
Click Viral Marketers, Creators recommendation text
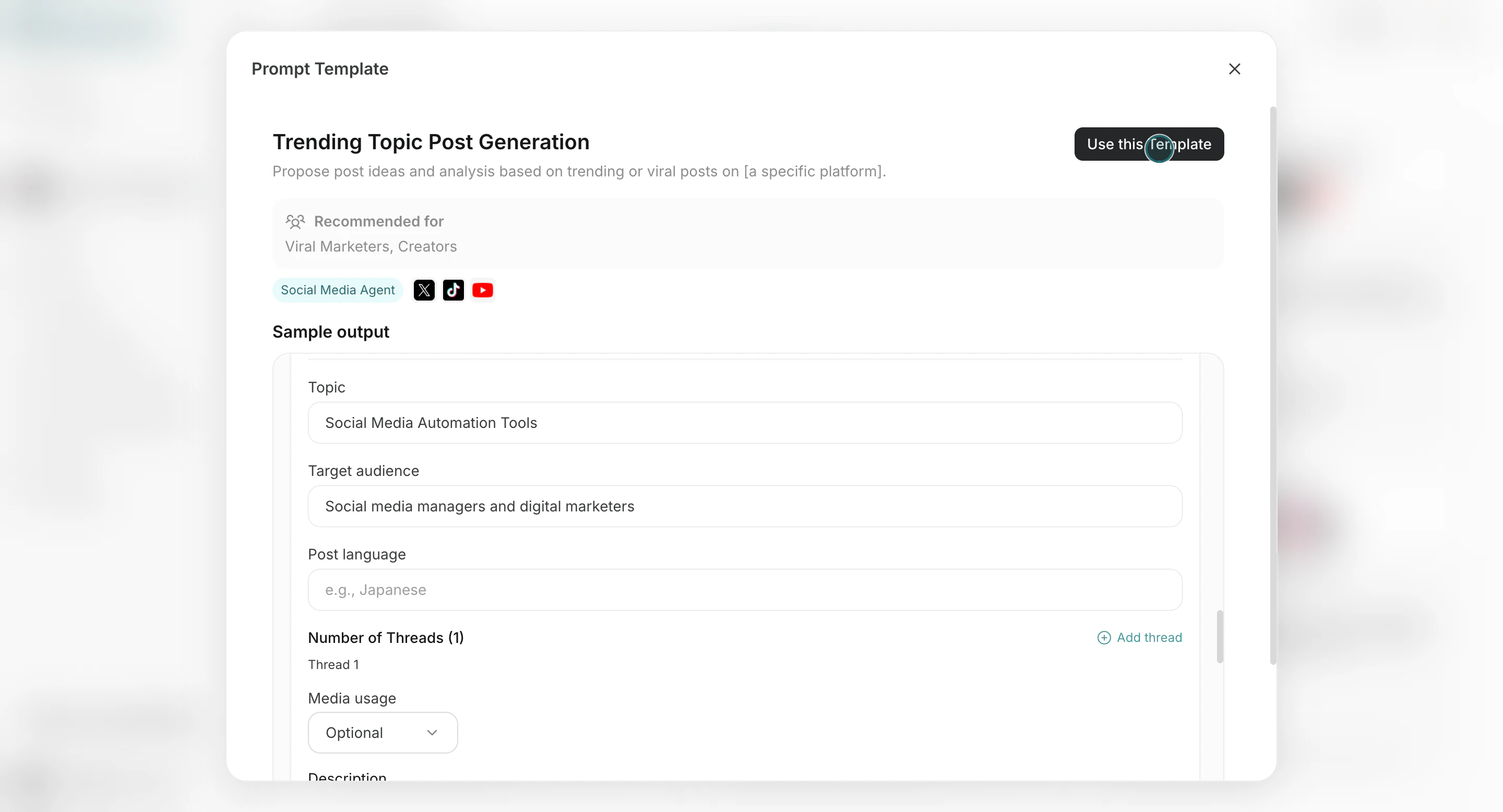(371, 246)
